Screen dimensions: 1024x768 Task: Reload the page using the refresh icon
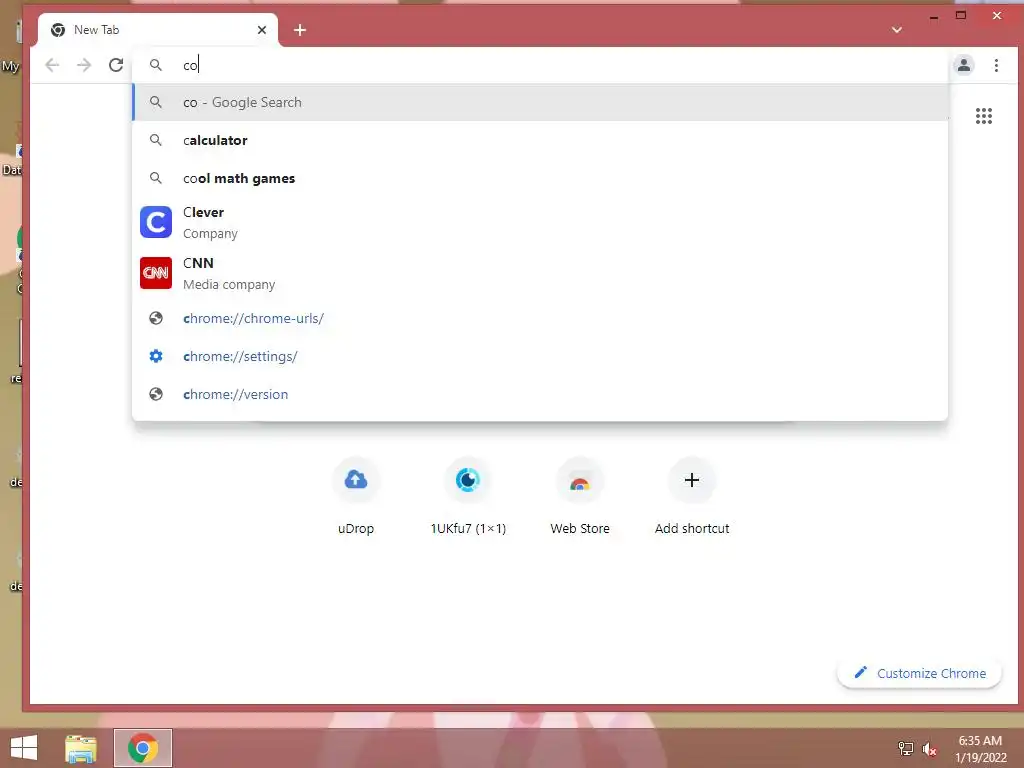(x=116, y=65)
